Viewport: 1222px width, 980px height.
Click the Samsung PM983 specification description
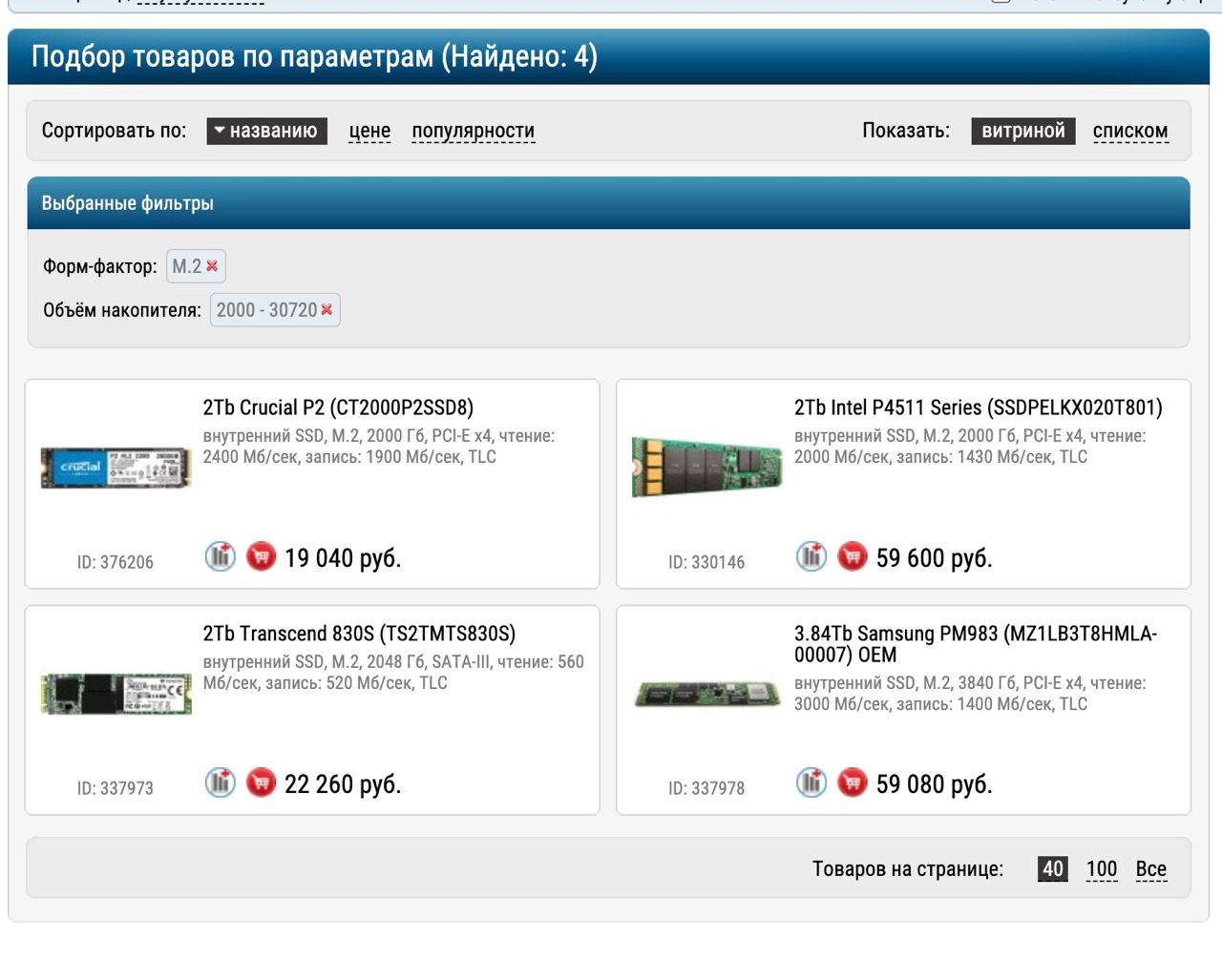pos(970,694)
